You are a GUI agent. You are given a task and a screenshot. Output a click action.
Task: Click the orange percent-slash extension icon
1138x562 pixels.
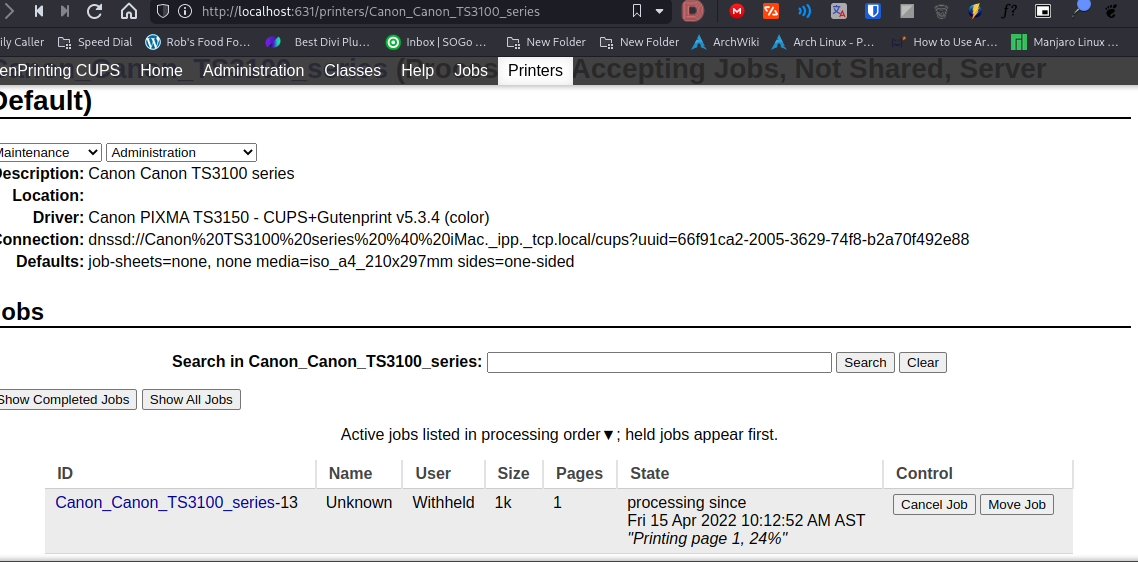[x=771, y=11]
